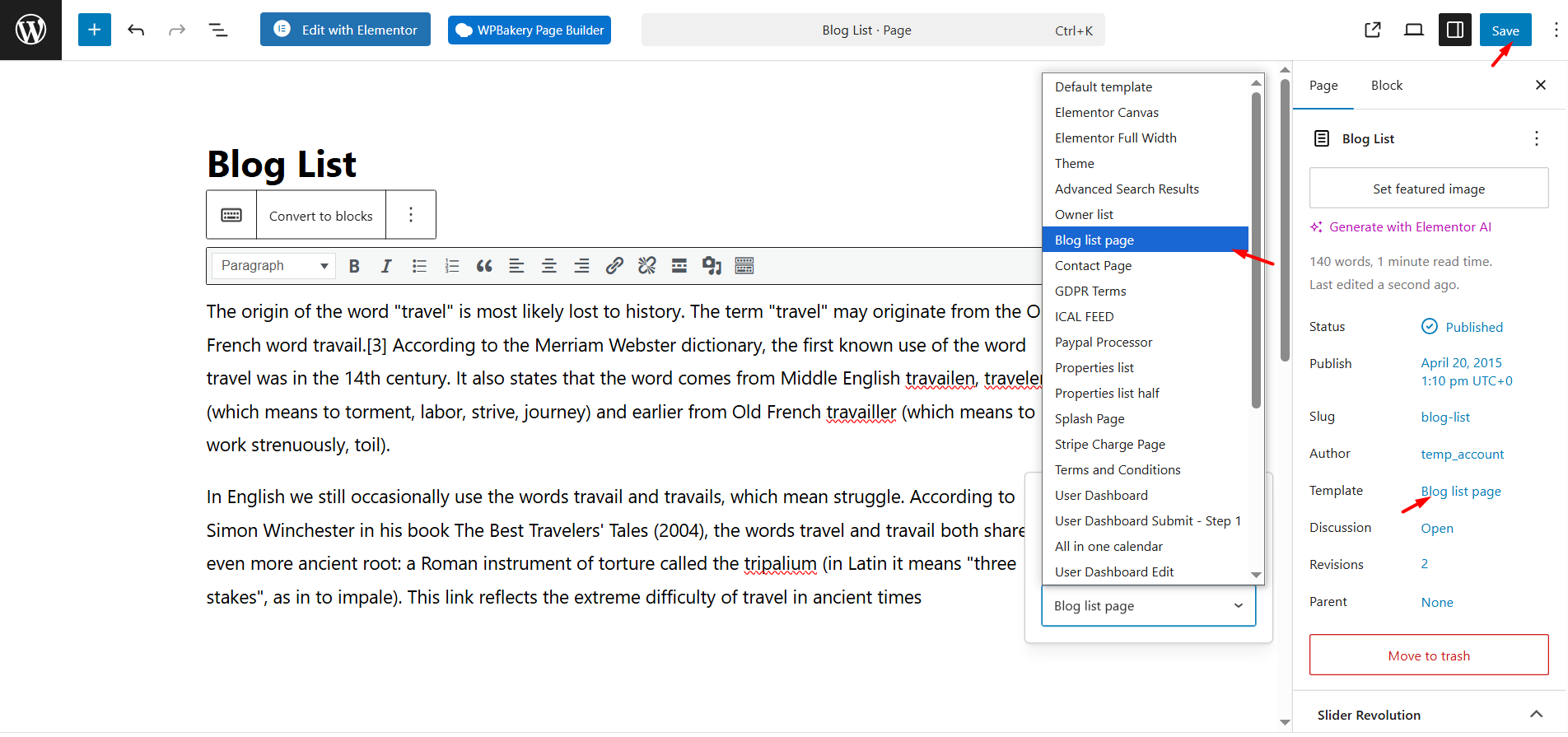Image resolution: width=1568 pixels, height=737 pixels.
Task: Open the Paragraph format dropdown
Action: [273, 265]
